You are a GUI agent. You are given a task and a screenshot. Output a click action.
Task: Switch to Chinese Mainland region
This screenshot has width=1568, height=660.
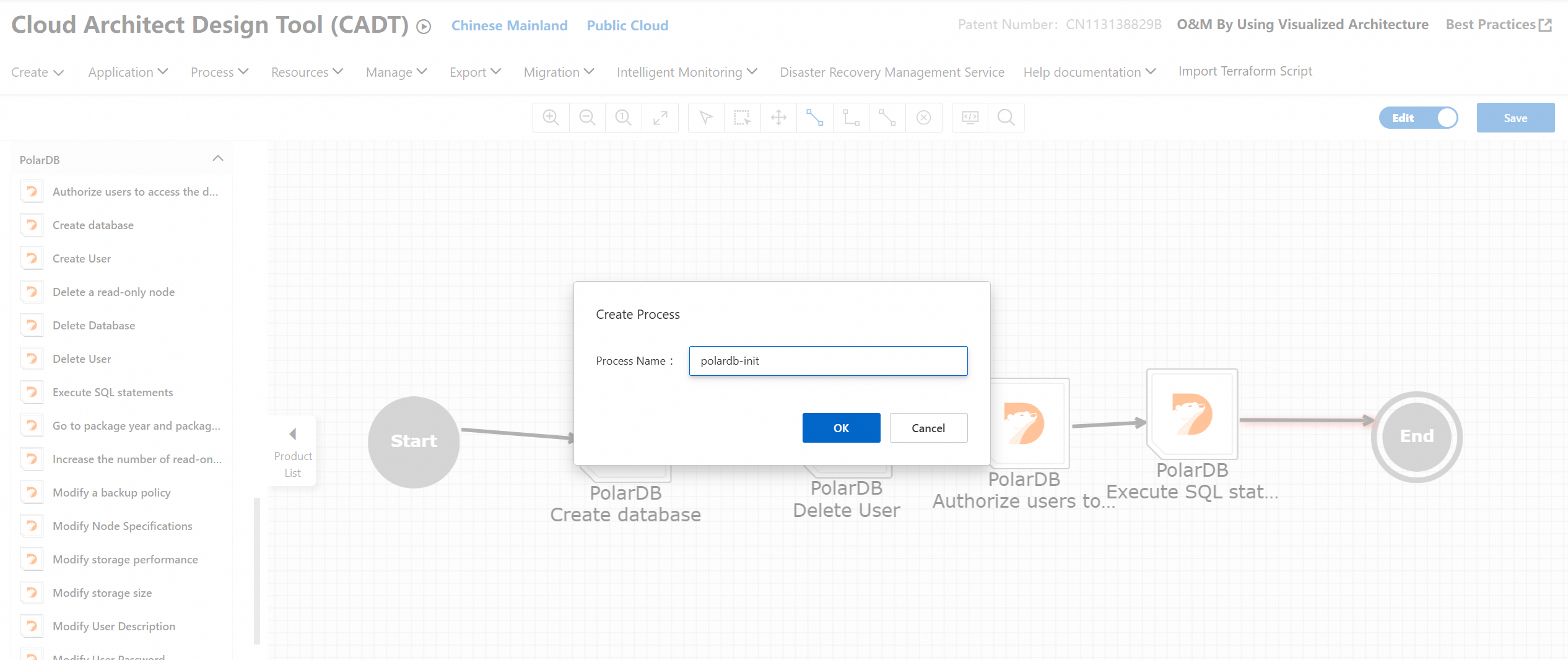(509, 25)
